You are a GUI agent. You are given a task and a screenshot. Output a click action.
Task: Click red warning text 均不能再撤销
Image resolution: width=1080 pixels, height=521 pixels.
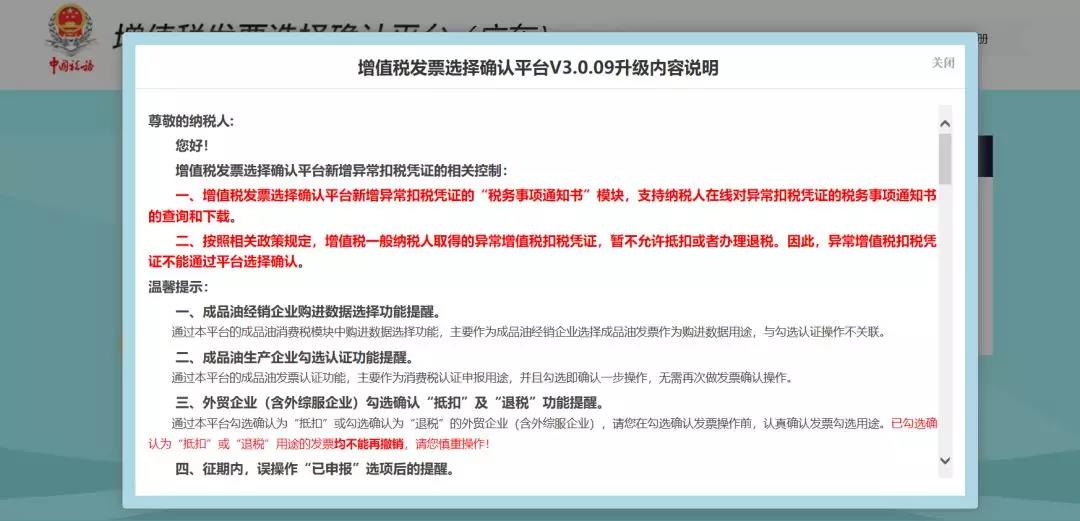(x=368, y=444)
